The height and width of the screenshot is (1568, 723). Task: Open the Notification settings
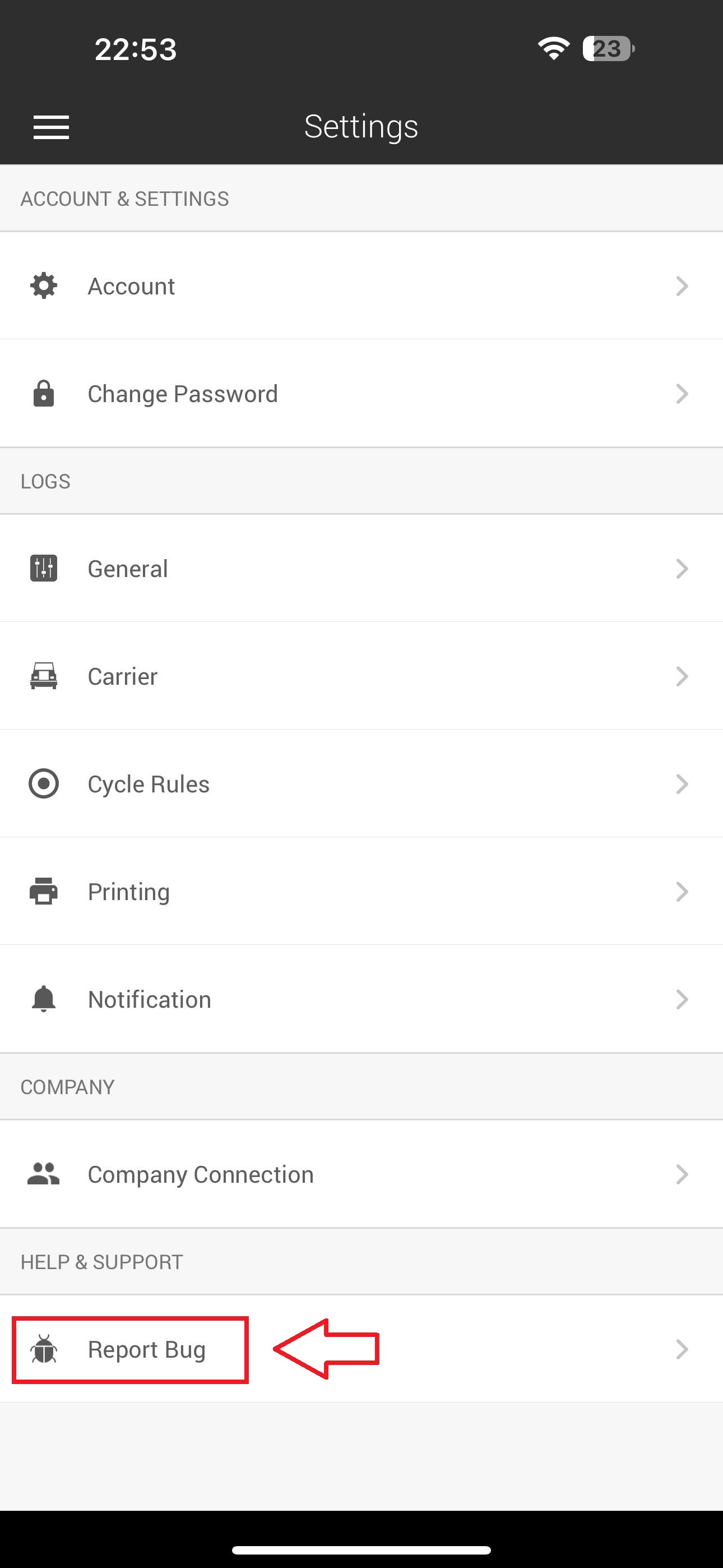pos(150,999)
